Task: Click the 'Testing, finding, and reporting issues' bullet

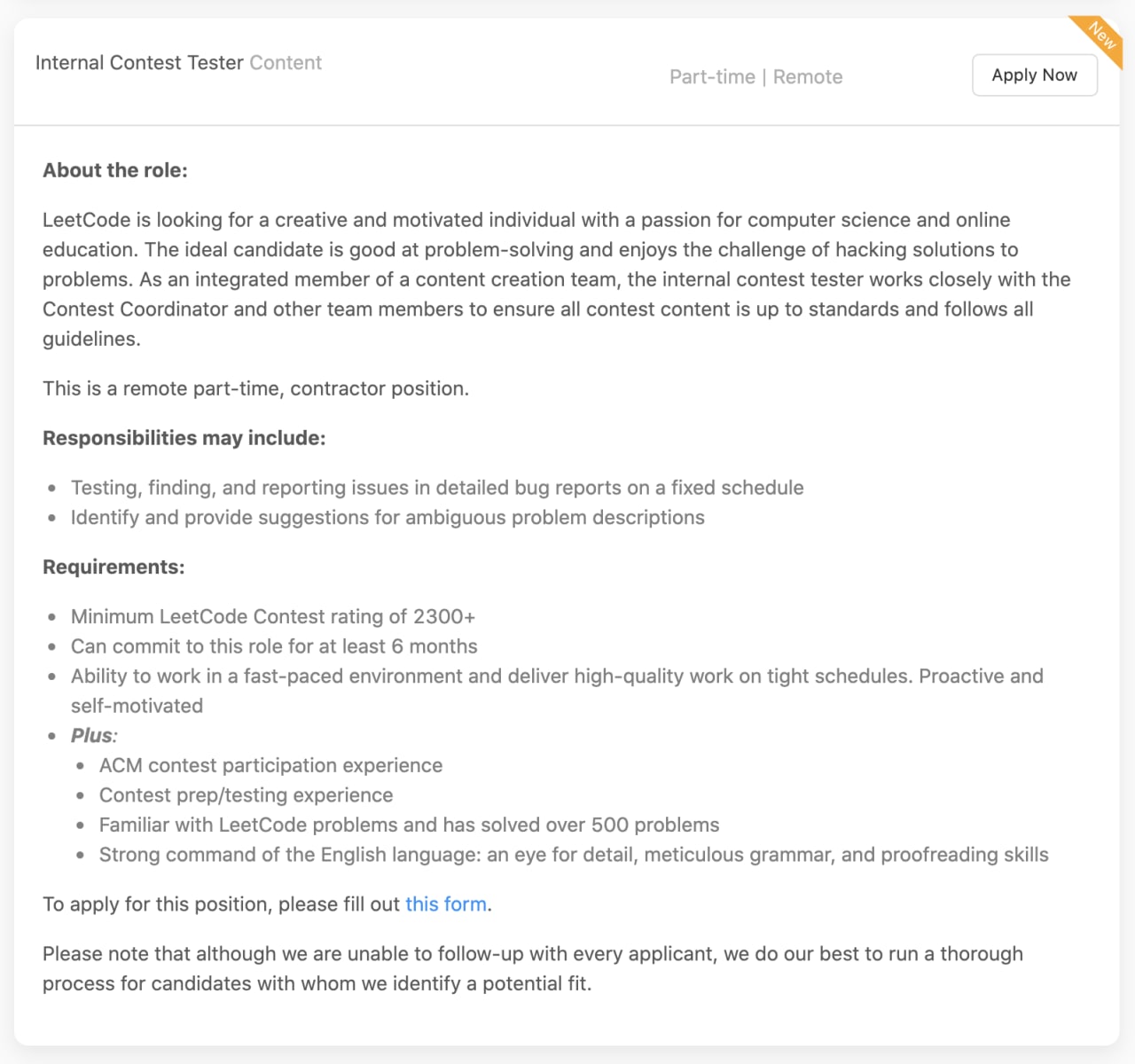Action: pos(437,488)
